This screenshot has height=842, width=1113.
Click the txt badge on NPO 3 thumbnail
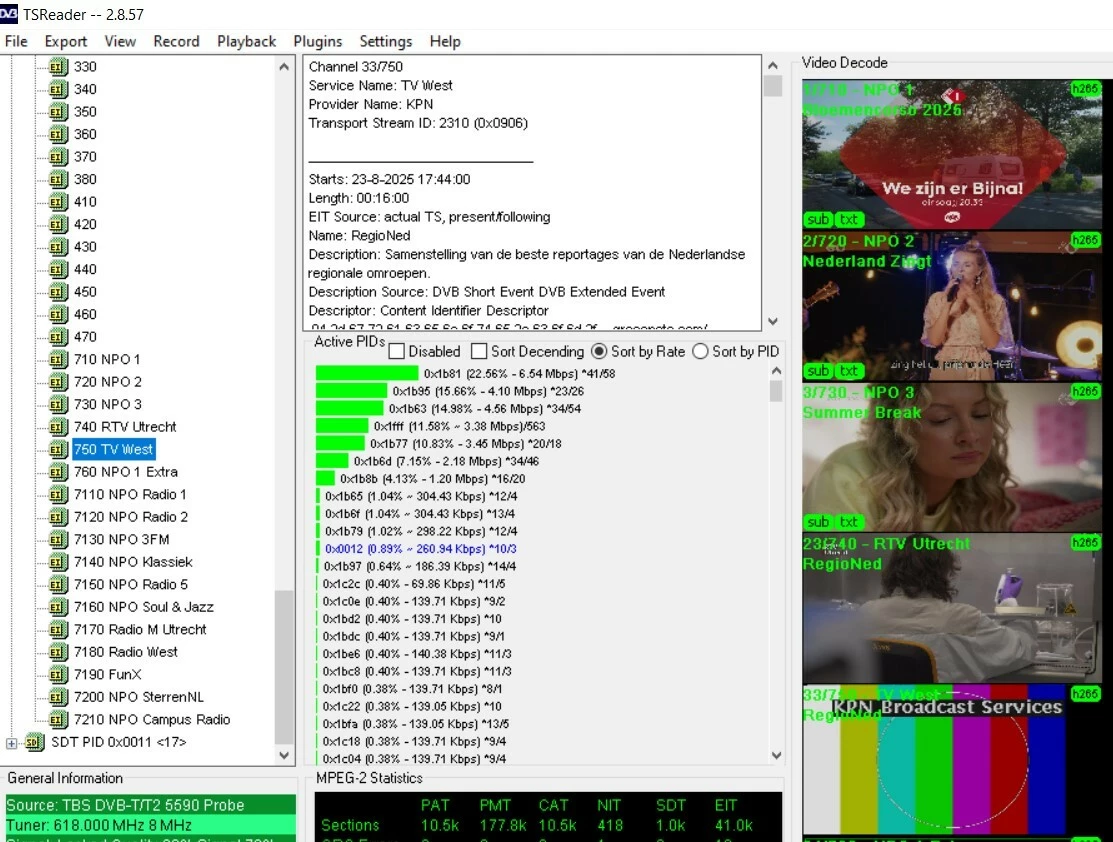click(x=848, y=522)
